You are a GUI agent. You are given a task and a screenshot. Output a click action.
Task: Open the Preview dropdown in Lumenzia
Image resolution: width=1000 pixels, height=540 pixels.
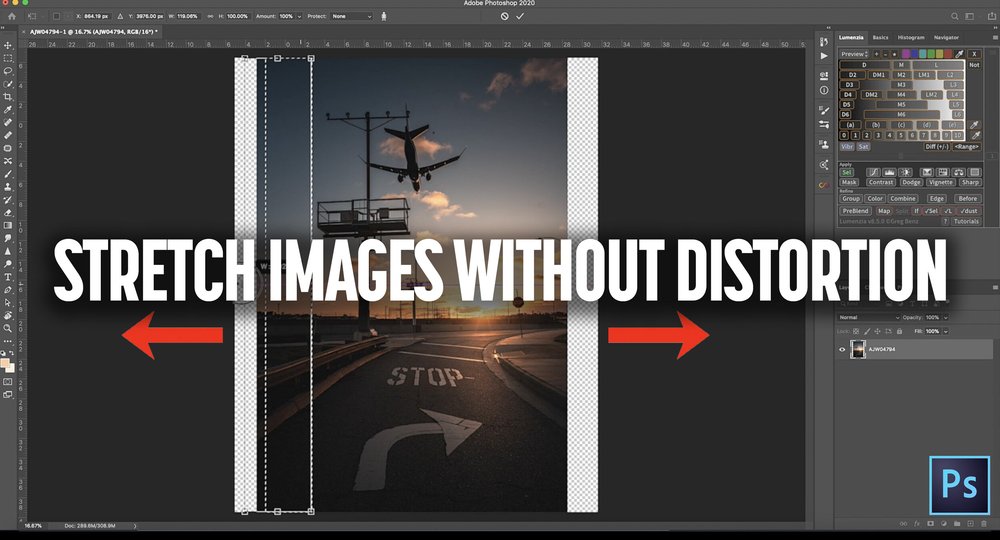click(854, 54)
